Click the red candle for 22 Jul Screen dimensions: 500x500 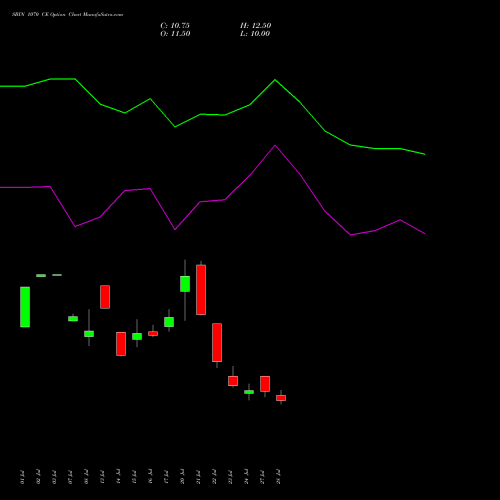coord(217,343)
